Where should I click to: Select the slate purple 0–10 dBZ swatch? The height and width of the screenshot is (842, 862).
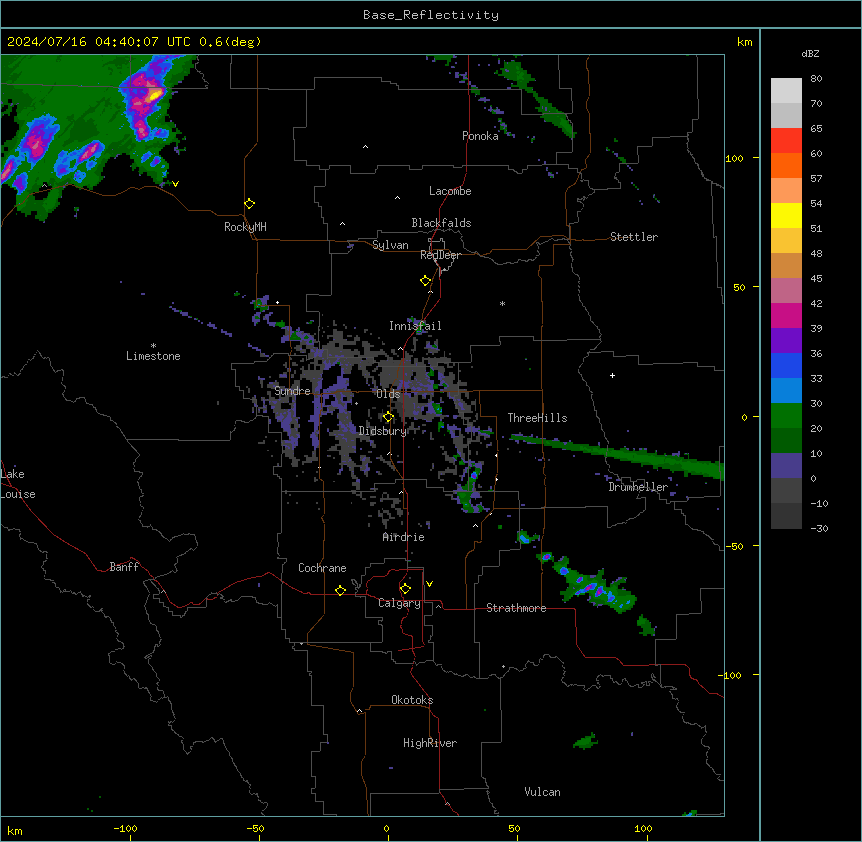coord(786,466)
